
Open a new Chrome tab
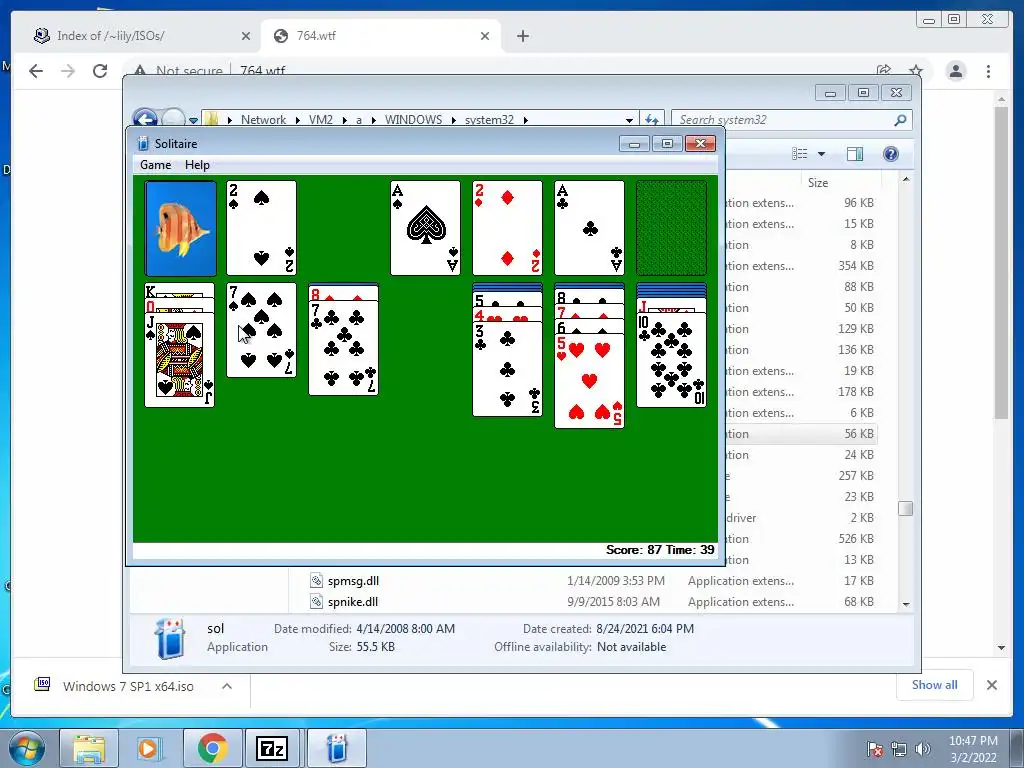point(523,36)
